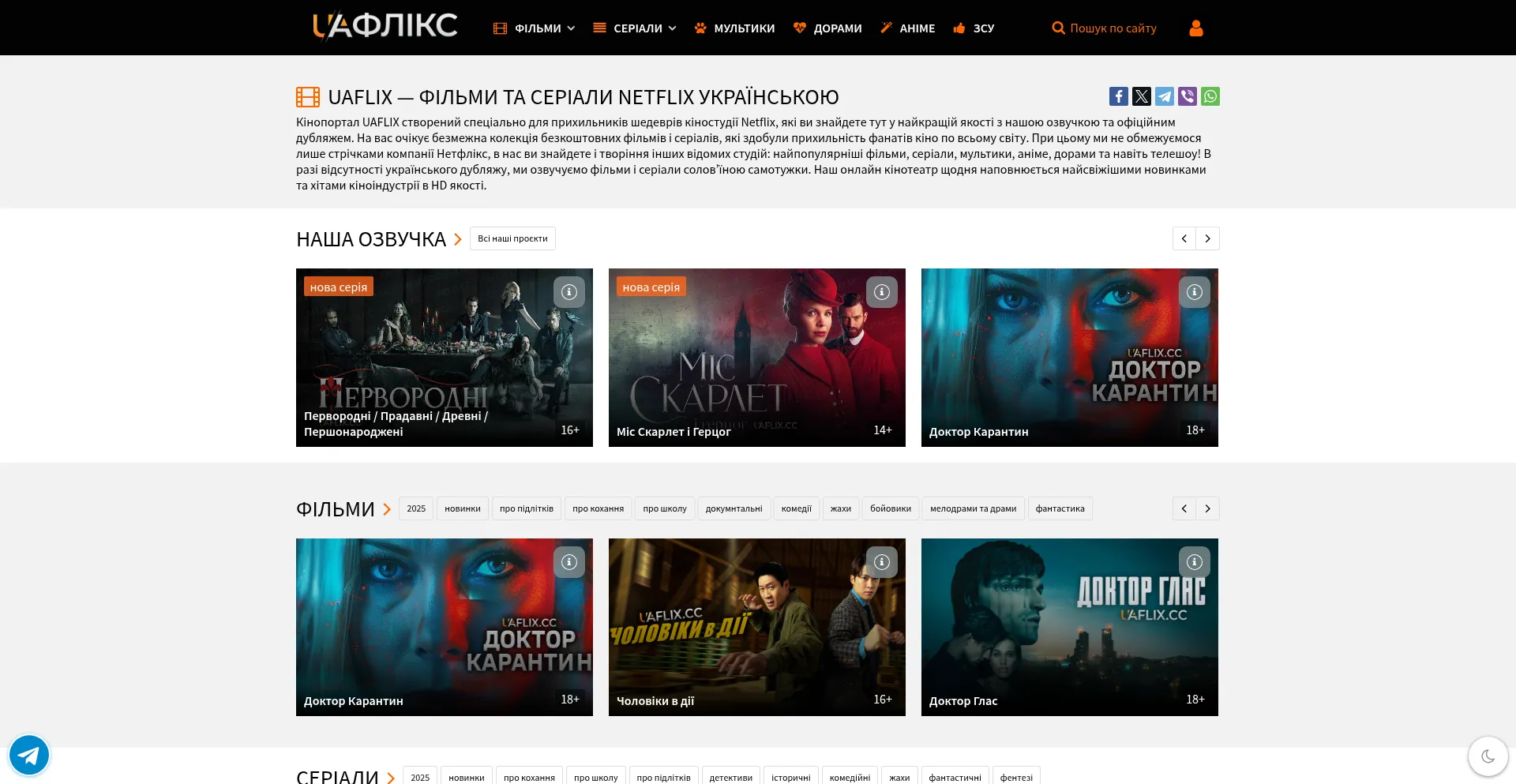This screenshot has width=1516, height=784.
Task: Filter series by про підлітків tag
Action: click(x=664, y=777)
